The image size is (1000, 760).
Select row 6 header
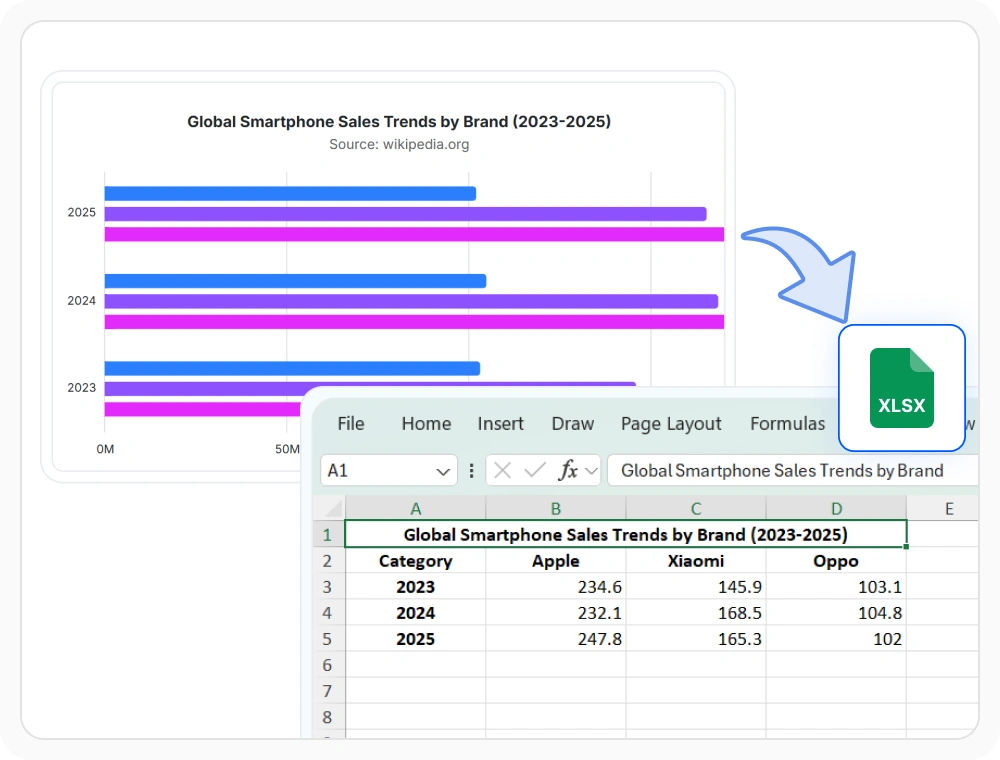pyautogui.click(x=328, y=665)
